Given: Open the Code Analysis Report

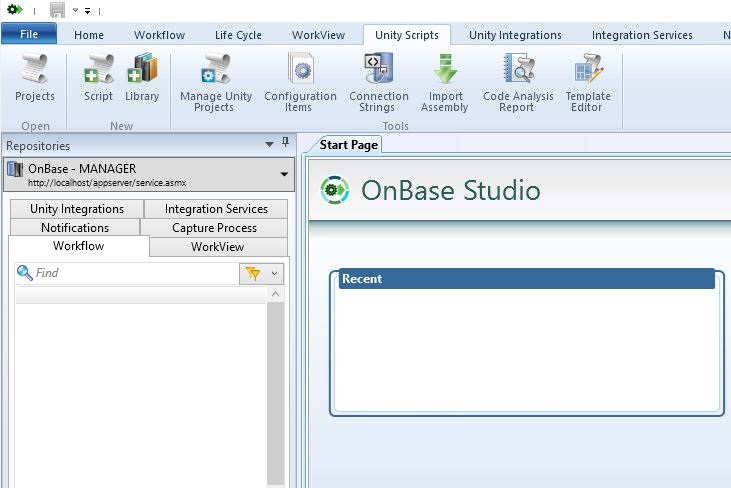Looking at the screenshot, I should tap(518, 83).
